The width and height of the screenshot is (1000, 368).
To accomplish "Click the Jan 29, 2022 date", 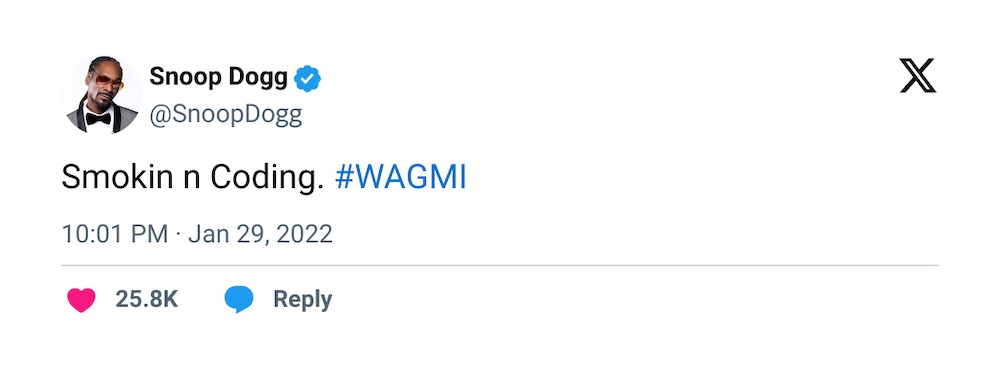I will 260,234.
